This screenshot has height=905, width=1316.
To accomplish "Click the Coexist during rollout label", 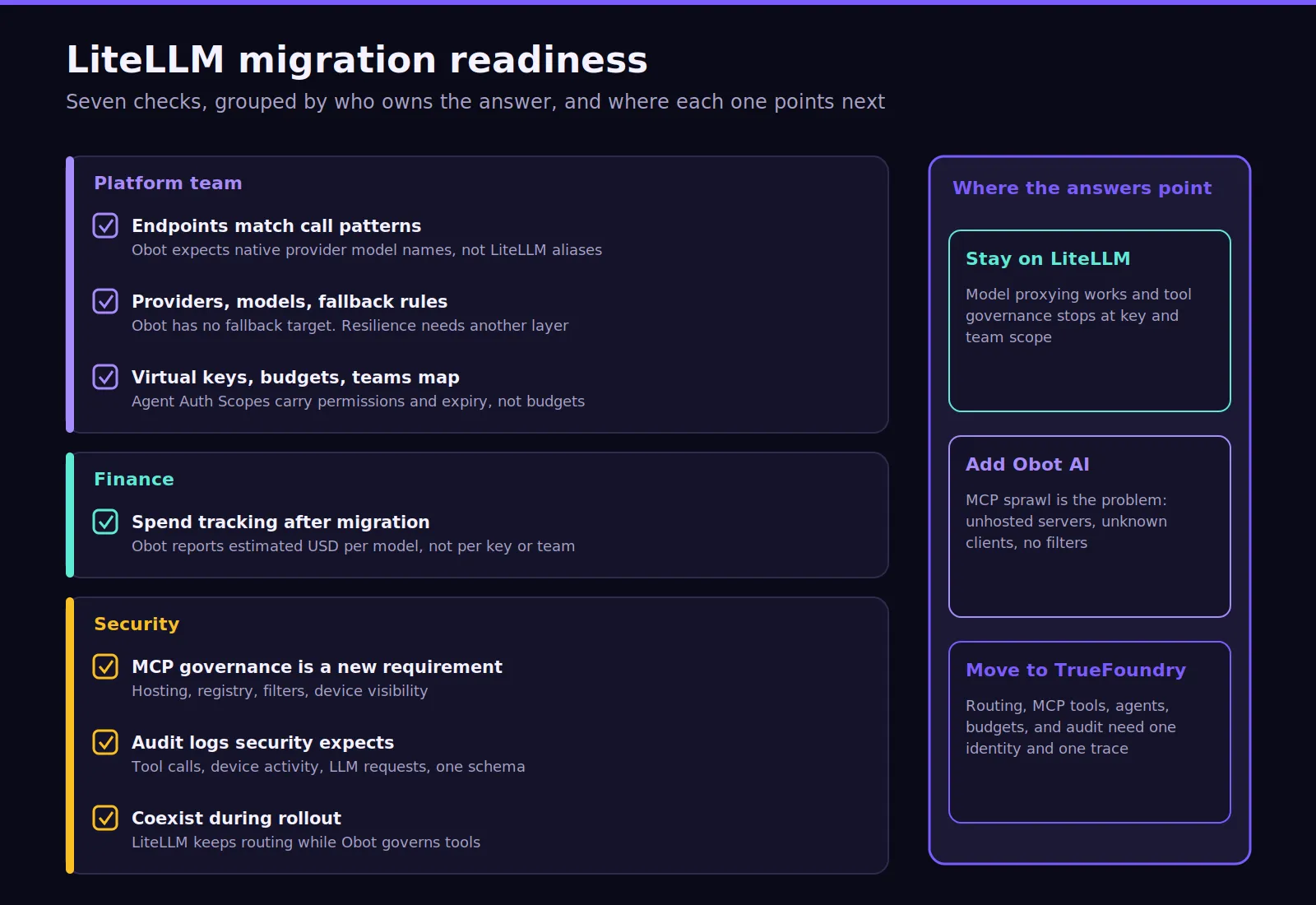I will 236,818.
